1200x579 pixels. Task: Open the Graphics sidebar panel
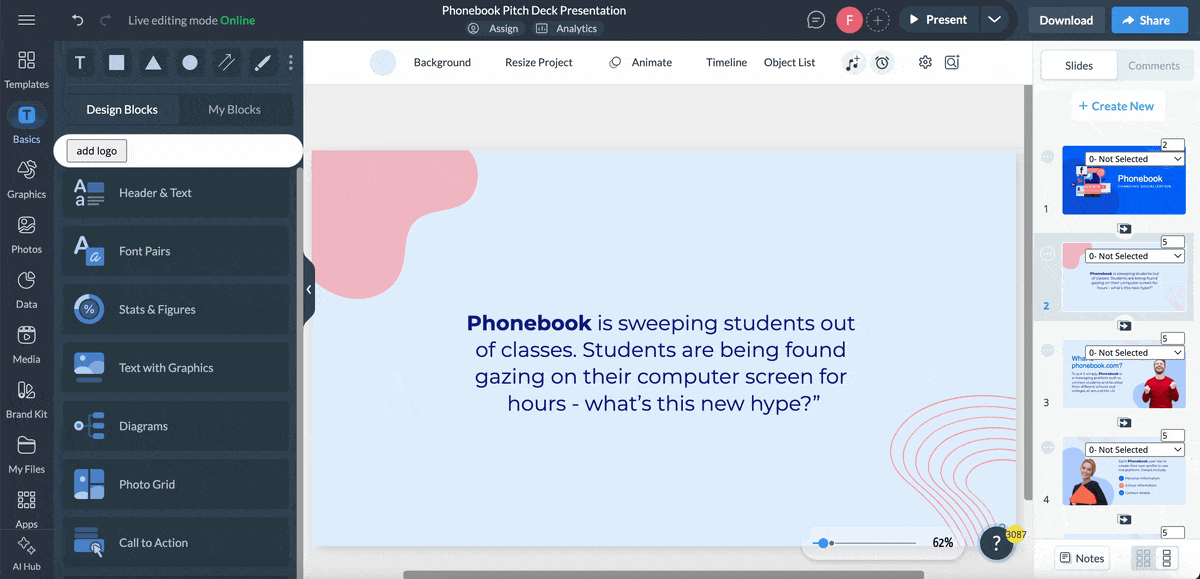pos(26,176)
